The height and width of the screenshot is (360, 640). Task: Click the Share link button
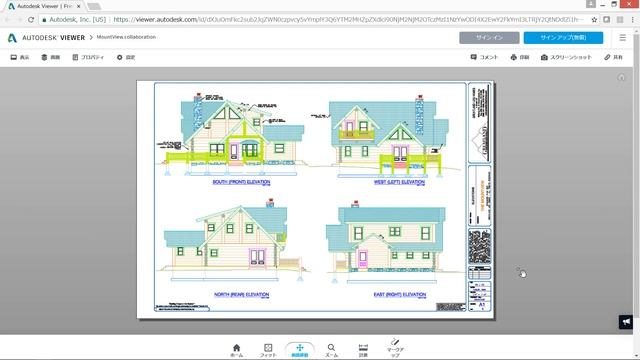coord(613,57)
